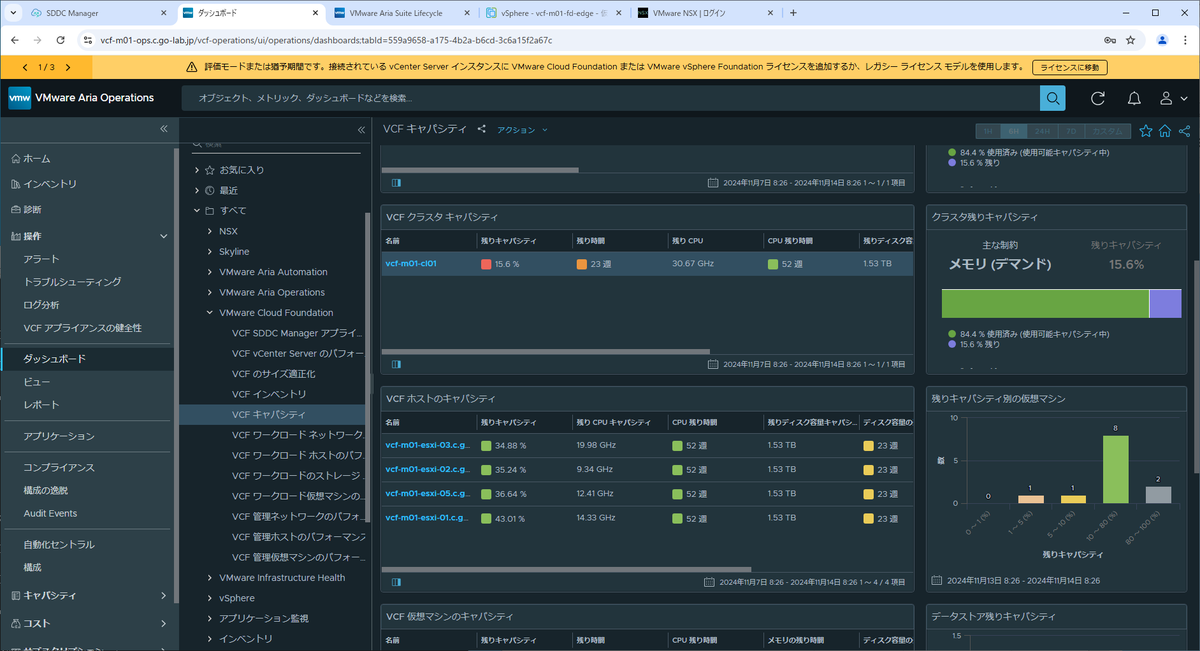Go to previous banner message
The height and width of the screenshot is (651, 1200).
25,67
